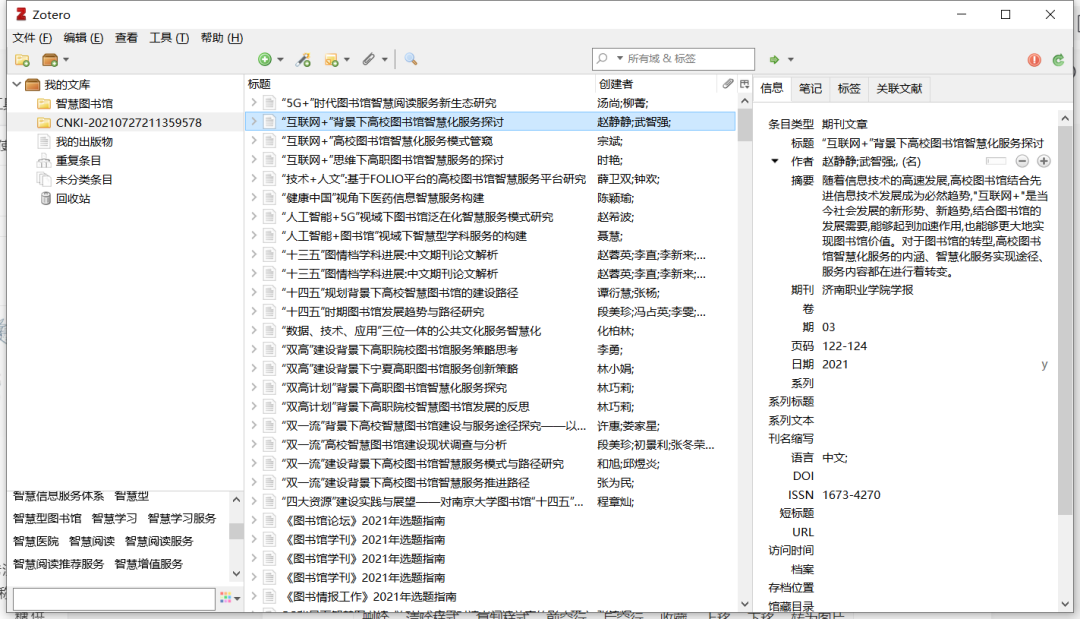Toggle the single-field creator name mode button
This screenshot has height=619, width=1080.
[996, 161]
